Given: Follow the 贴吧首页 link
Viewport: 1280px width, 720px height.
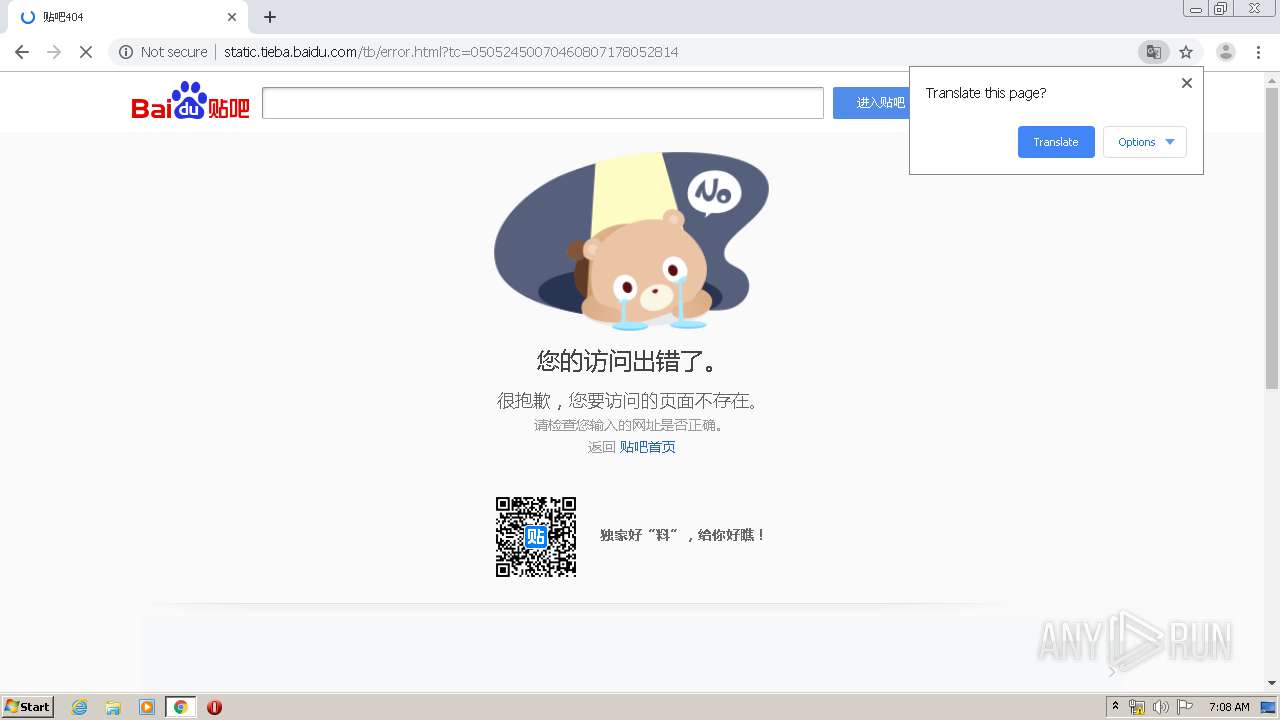Looking at the screenshot, I should 648,447.
